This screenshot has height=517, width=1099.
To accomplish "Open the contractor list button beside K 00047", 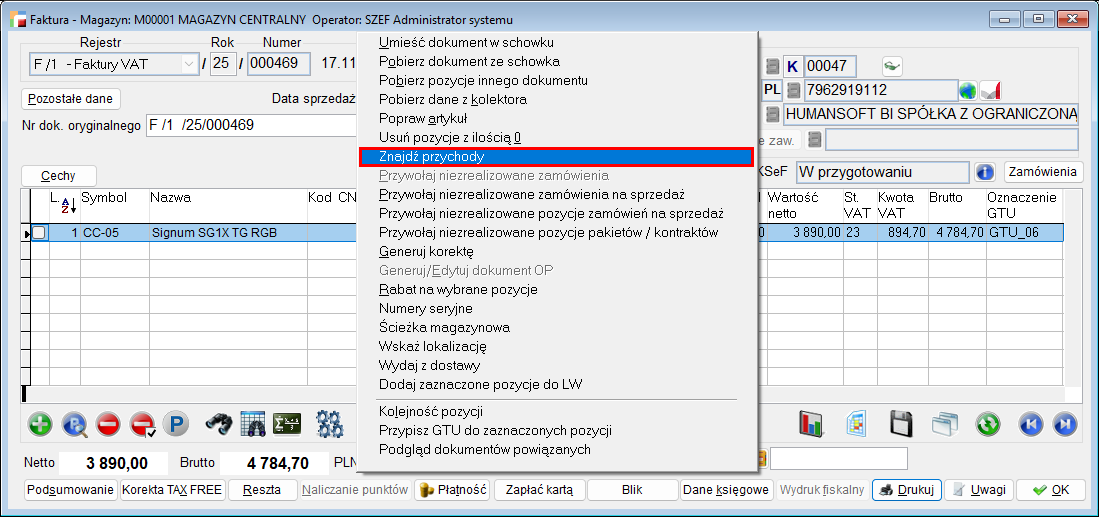I will pyautogui.click(x=772, y=67).
